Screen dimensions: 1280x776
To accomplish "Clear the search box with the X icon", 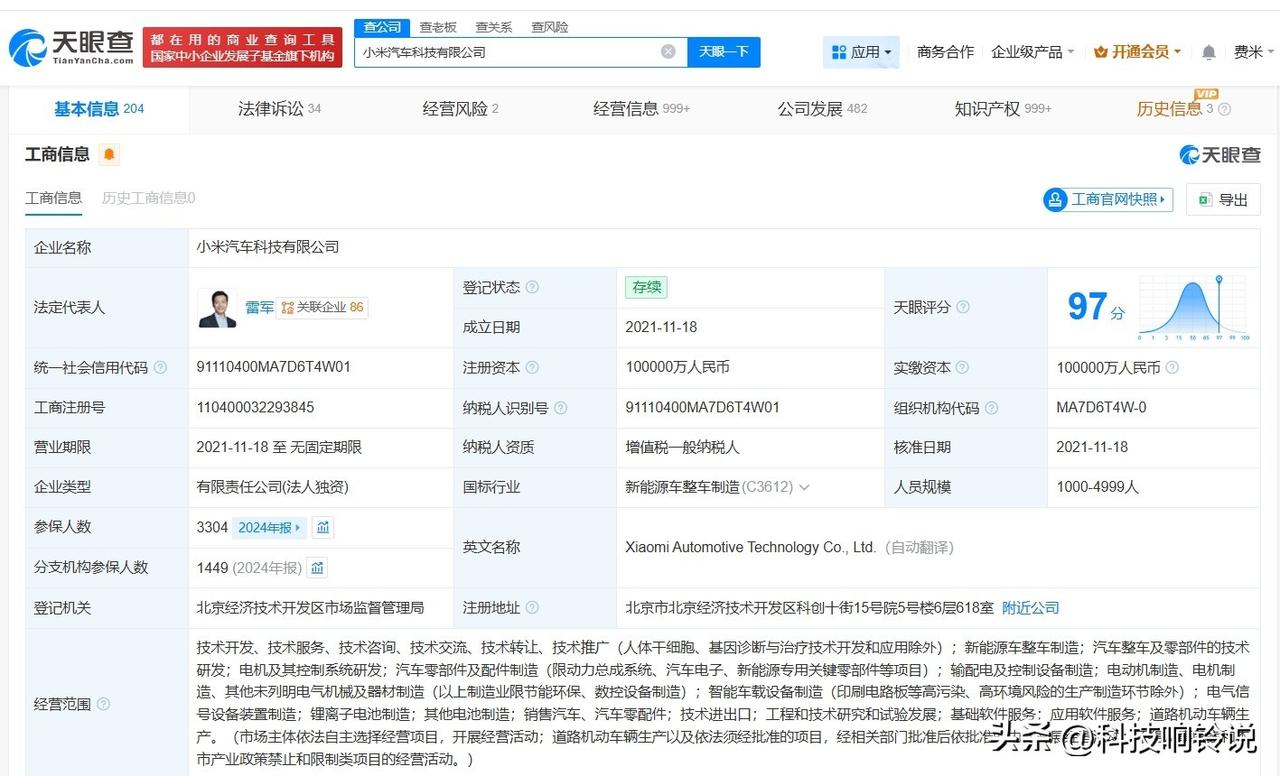I will tap(668, 52).
